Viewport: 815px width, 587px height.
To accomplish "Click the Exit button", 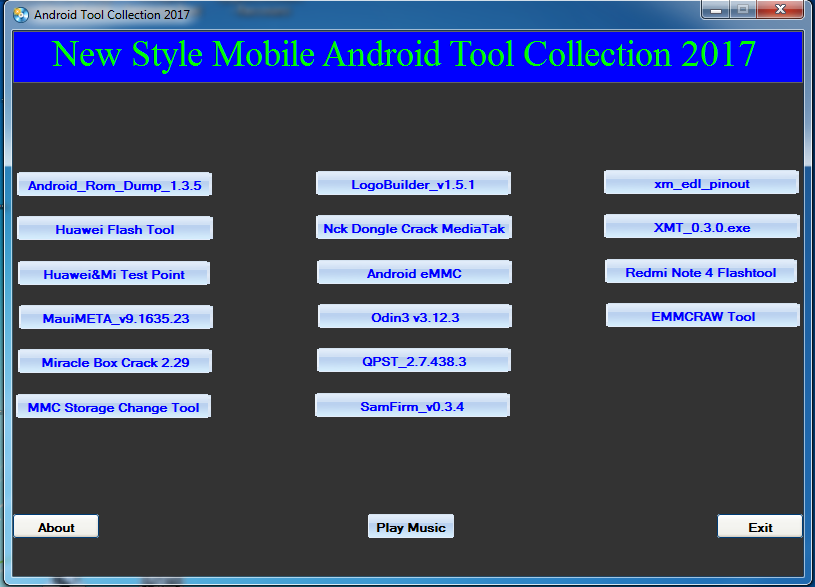I will point(760,527).
